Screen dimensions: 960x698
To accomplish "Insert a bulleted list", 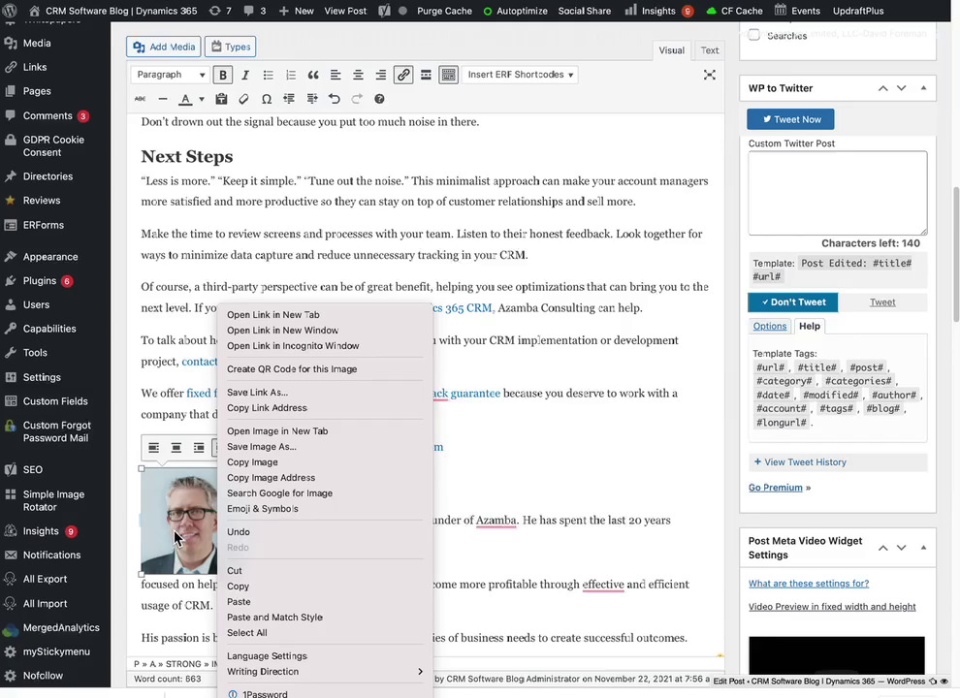I will click(268, 75).
